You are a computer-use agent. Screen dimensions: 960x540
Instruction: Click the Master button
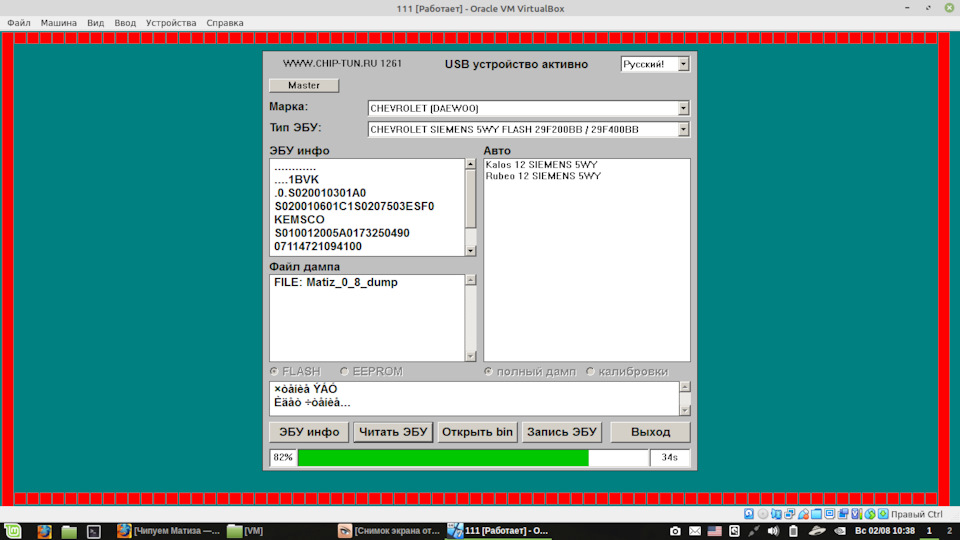[304, 85]
